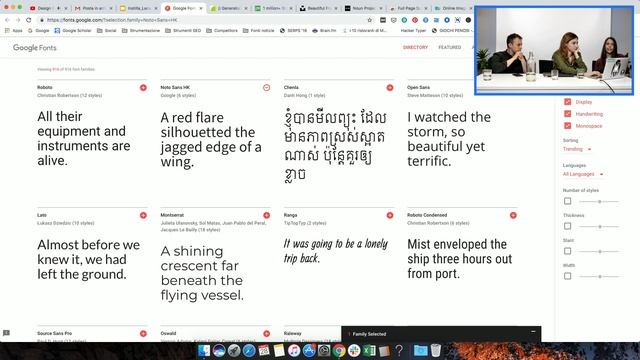Viewport: 640px width, 360px height.
Task: Open the All Languages dropdown
Action: 583,174
